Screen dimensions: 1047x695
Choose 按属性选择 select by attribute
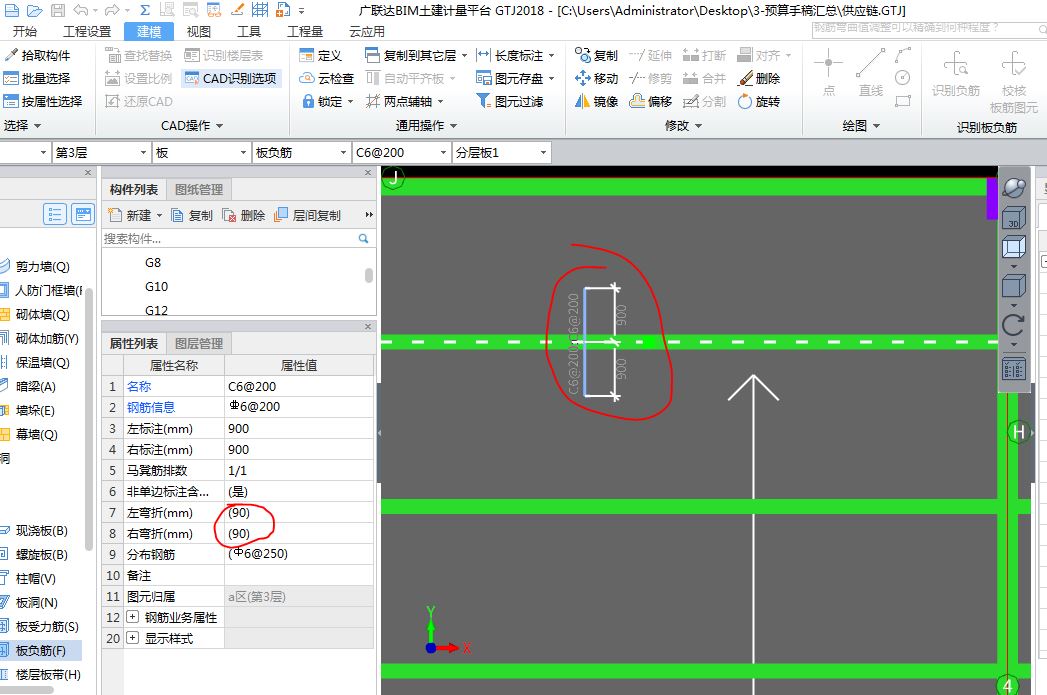(x=43, y=101)
